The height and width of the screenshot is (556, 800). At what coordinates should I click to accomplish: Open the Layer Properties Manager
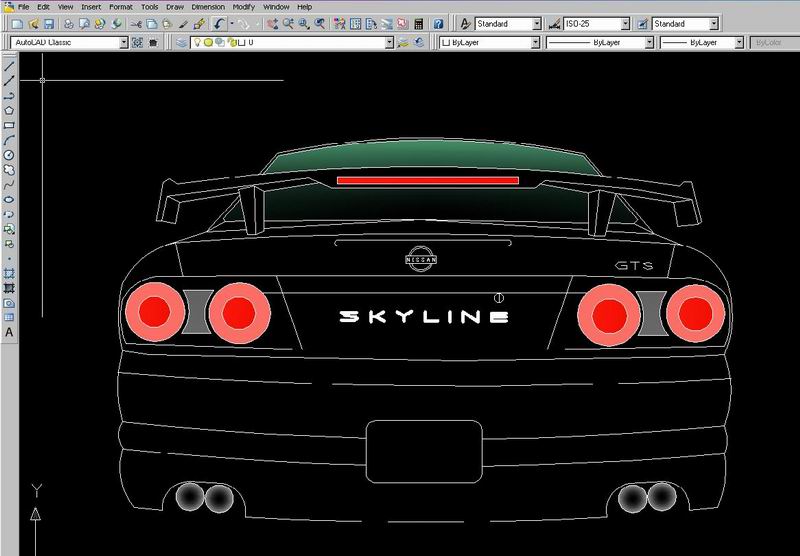pos(181,43)
